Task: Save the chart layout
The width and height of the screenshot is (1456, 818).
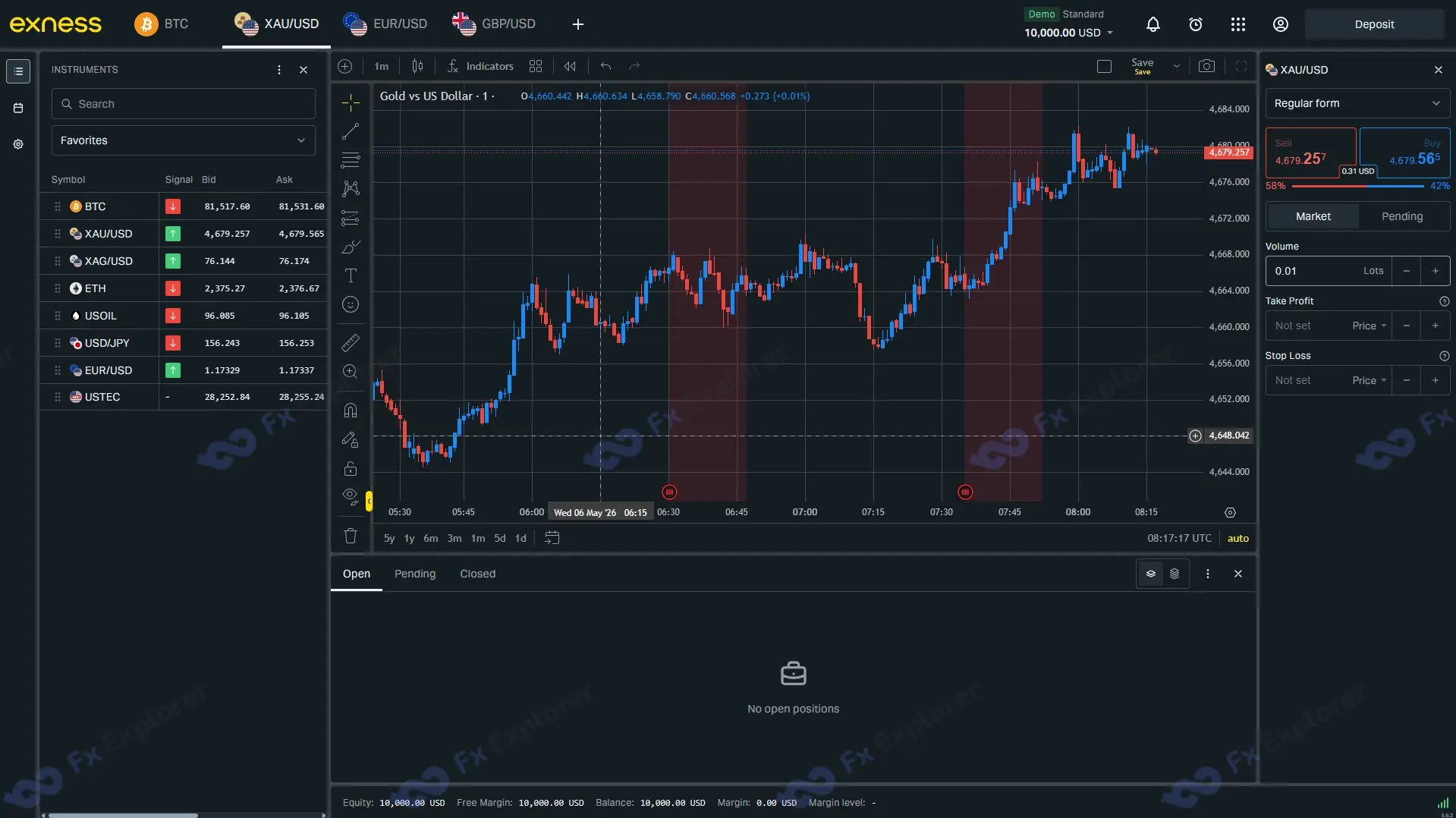Action: point(1142,67)
